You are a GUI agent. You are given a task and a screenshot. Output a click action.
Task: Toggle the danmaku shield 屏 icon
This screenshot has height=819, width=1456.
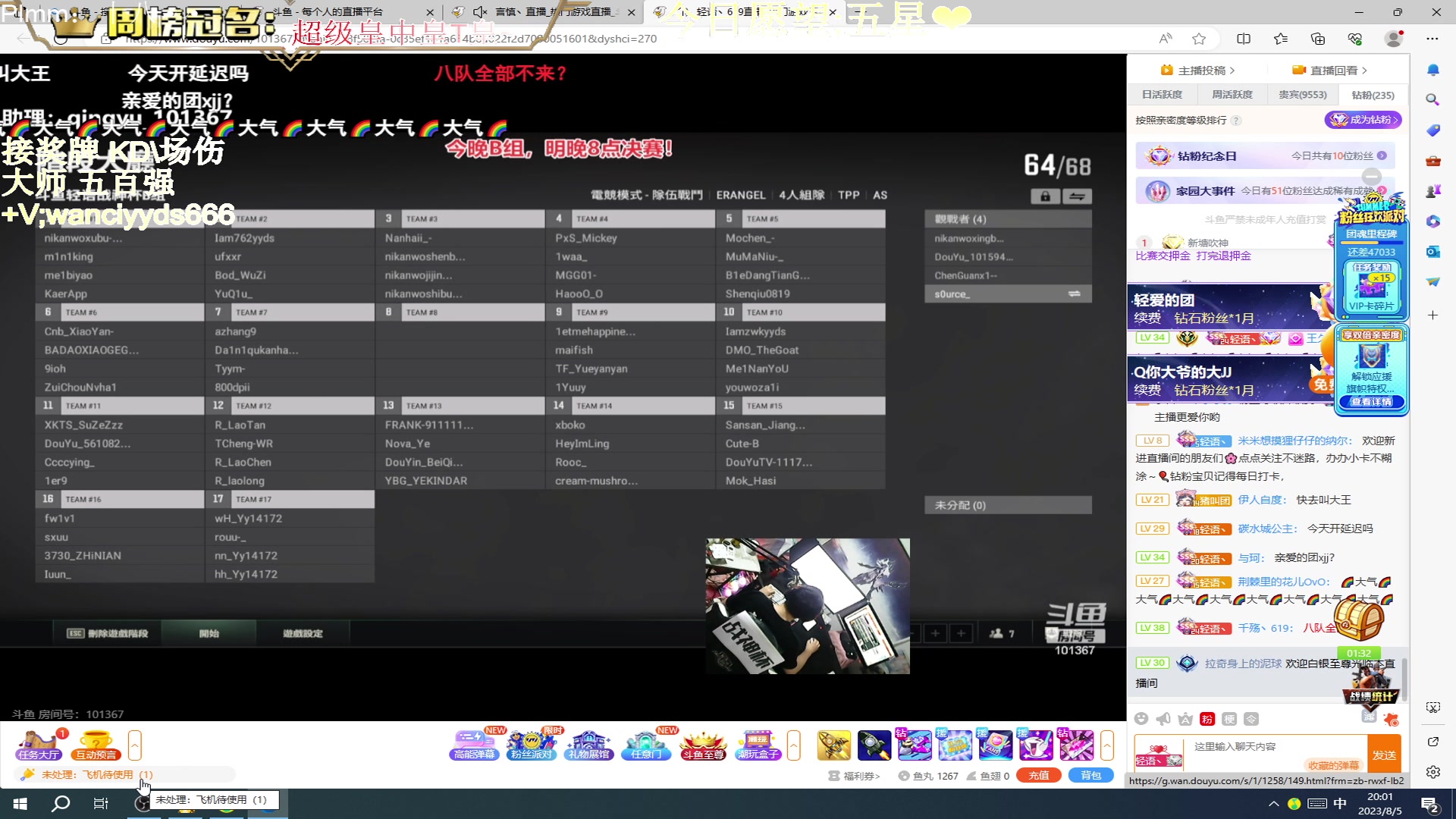[1369, 717]
